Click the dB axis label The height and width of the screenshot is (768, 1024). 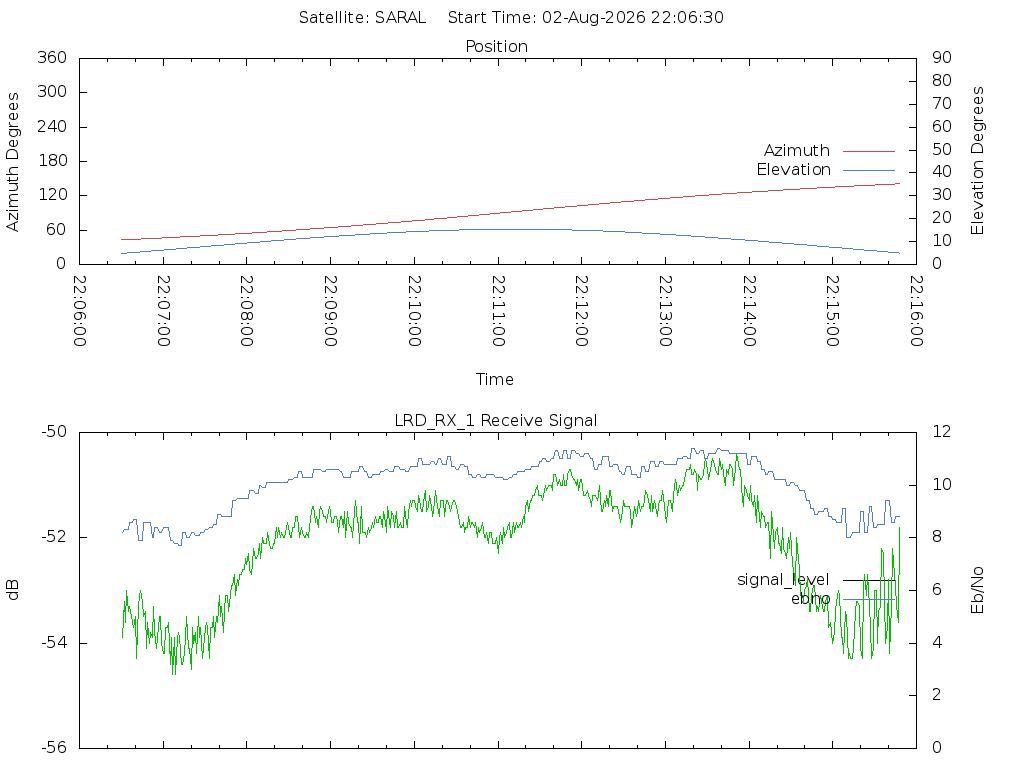click(x=12, y=590)
